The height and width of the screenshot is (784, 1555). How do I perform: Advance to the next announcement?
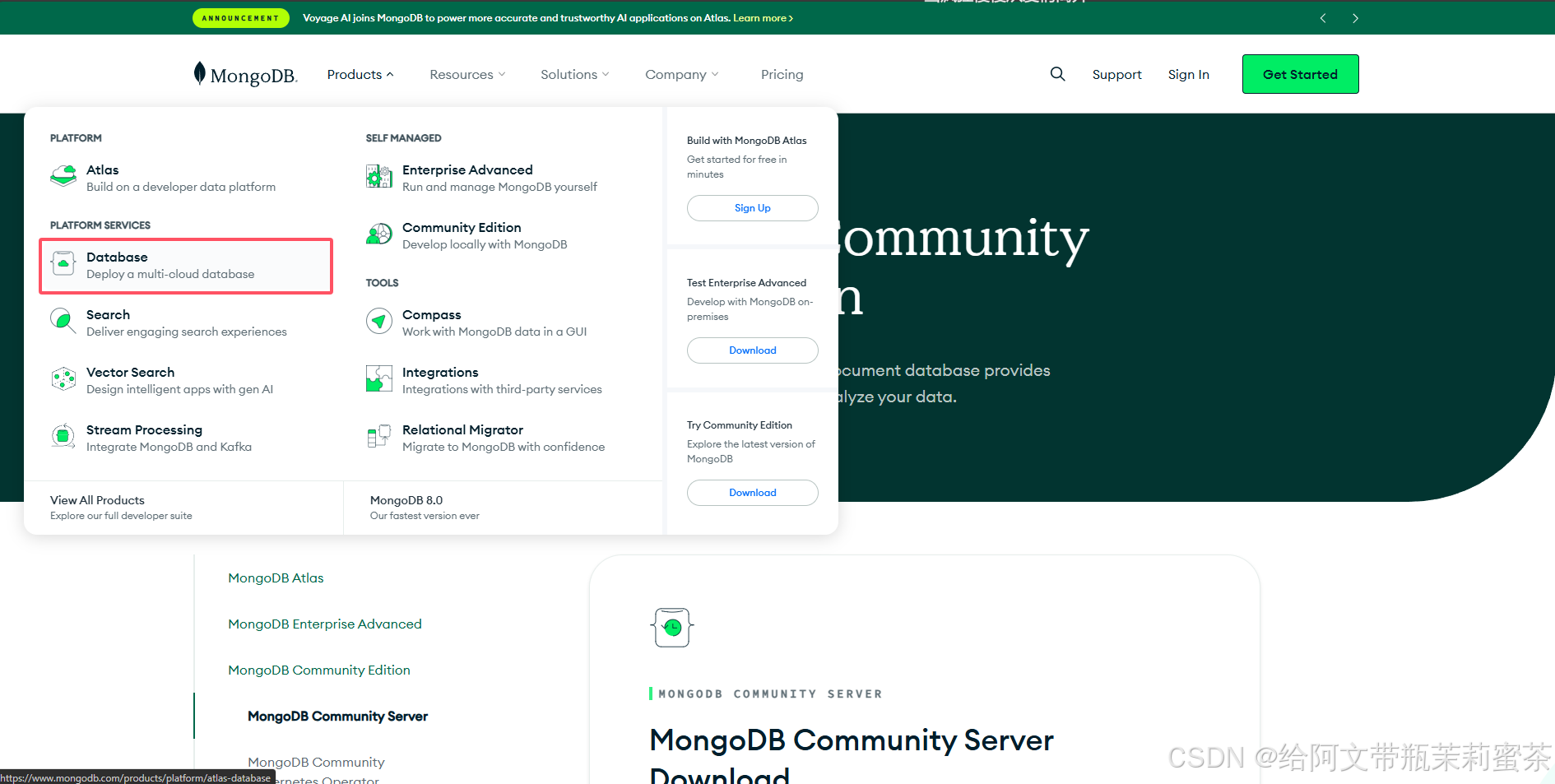[x=1355, y=17]
